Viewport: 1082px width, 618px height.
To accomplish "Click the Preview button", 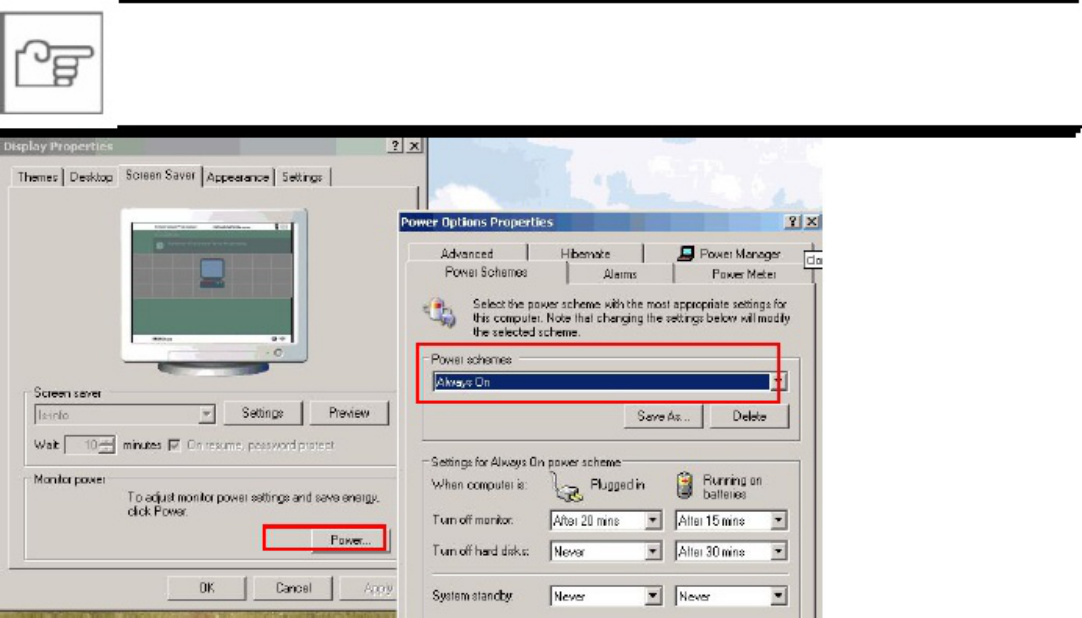I will [349, 413].
